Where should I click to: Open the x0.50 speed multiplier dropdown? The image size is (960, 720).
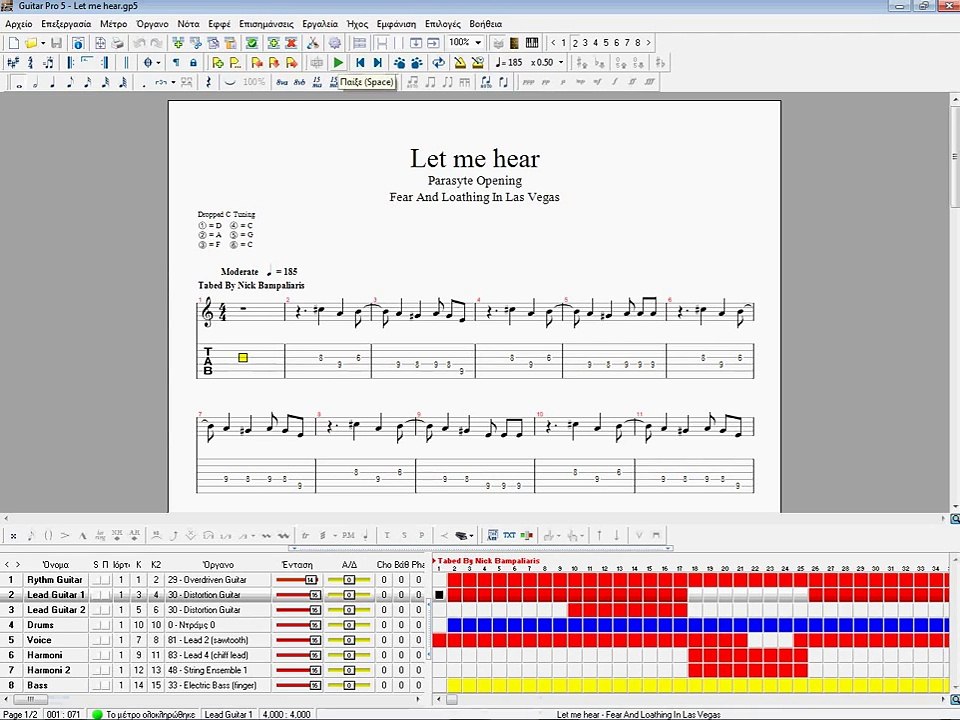click(x=561, y=62)
